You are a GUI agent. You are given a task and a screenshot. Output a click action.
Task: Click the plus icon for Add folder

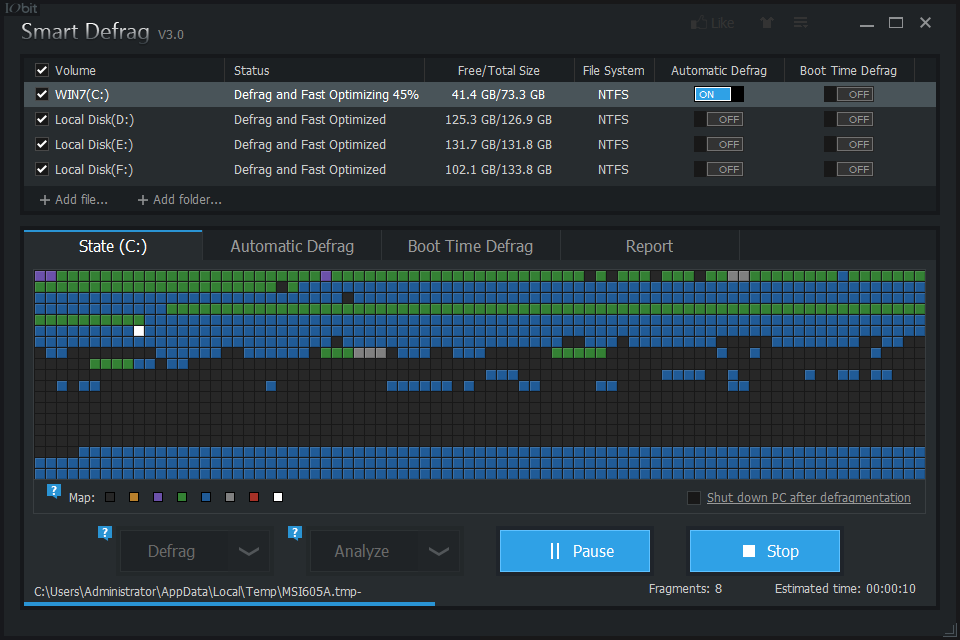coord(143,200)
